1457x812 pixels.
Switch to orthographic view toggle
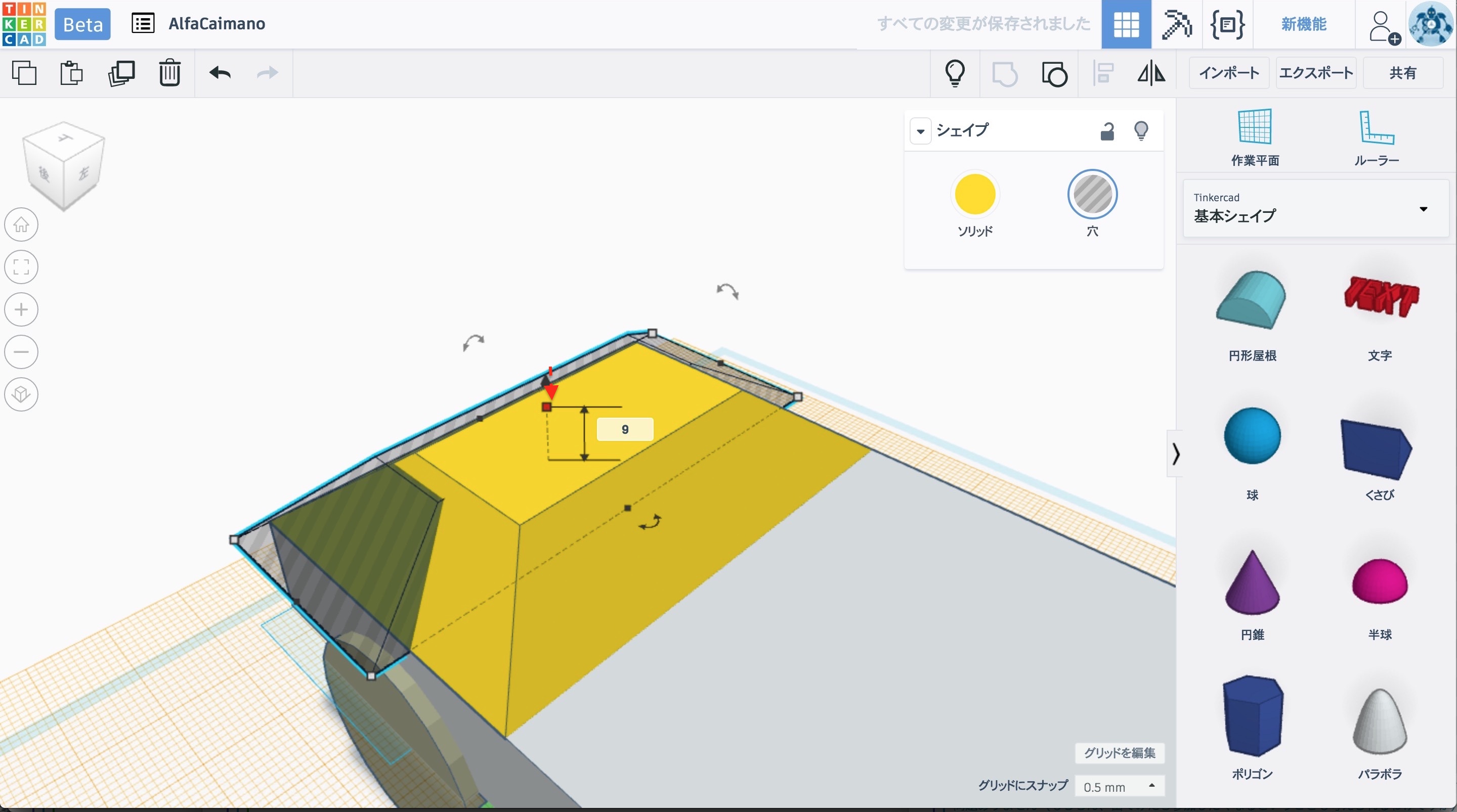coord(21,394)
